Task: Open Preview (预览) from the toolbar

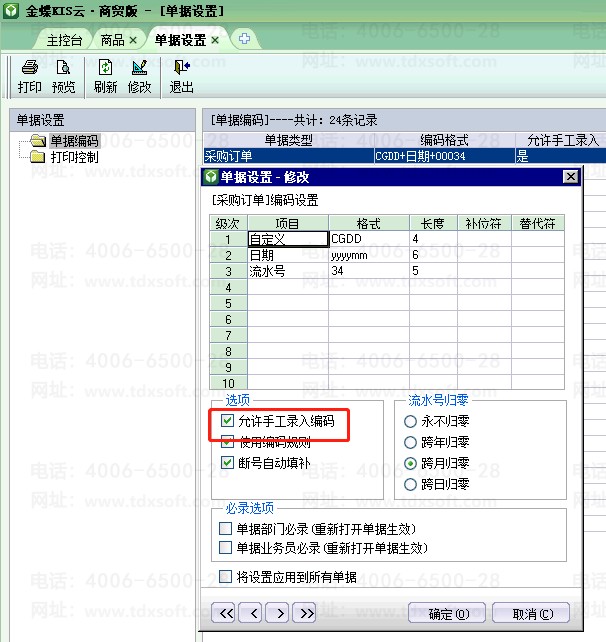Action: (x=64, y=76)
